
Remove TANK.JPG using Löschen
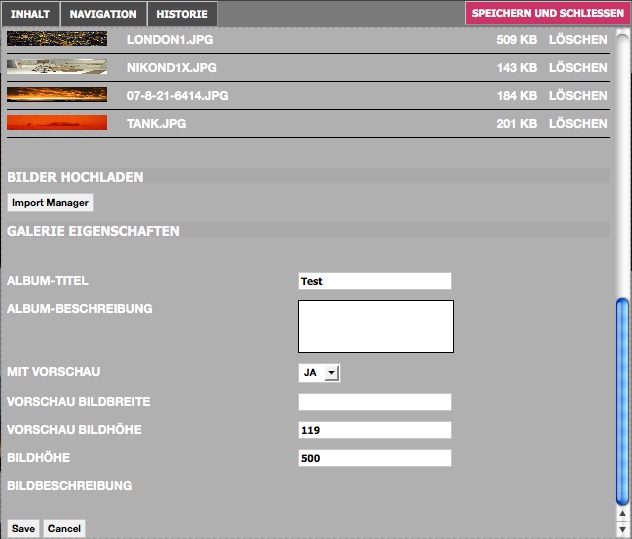[x=577, y=124]
